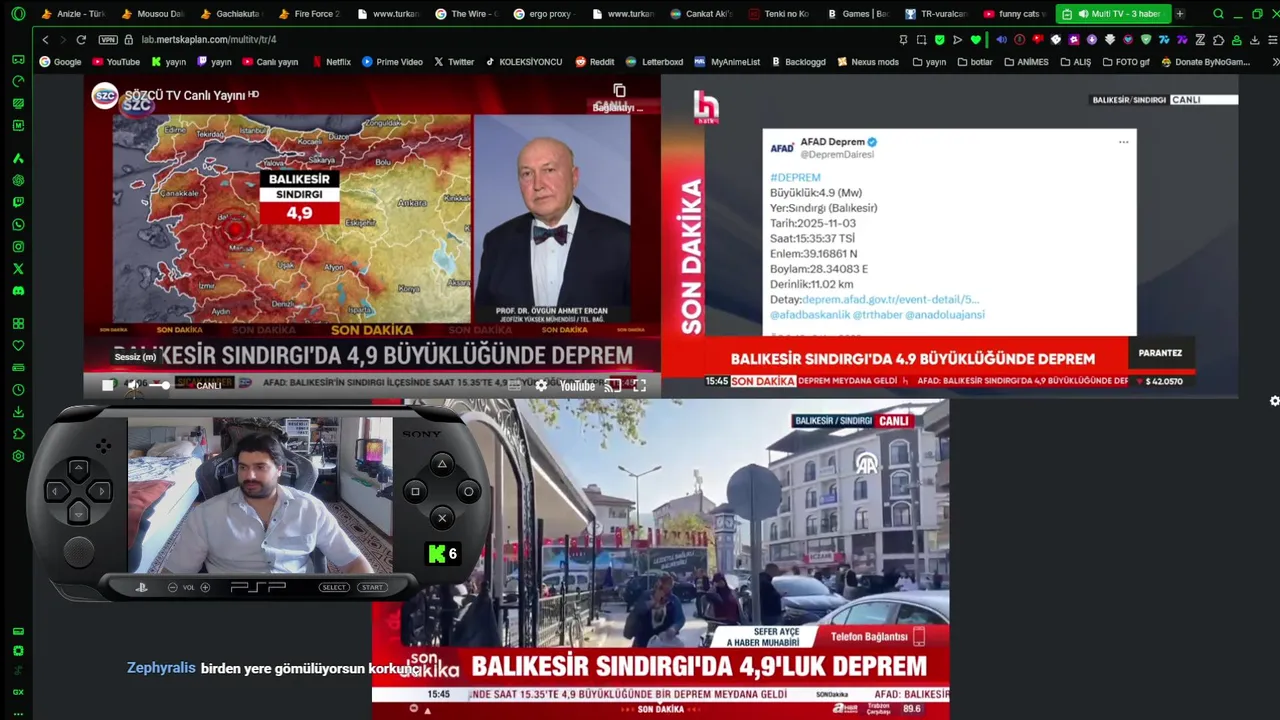This screenshot has height=720, width=1280.
Task: Switch to The Wire tab
Action: point(467,14)
